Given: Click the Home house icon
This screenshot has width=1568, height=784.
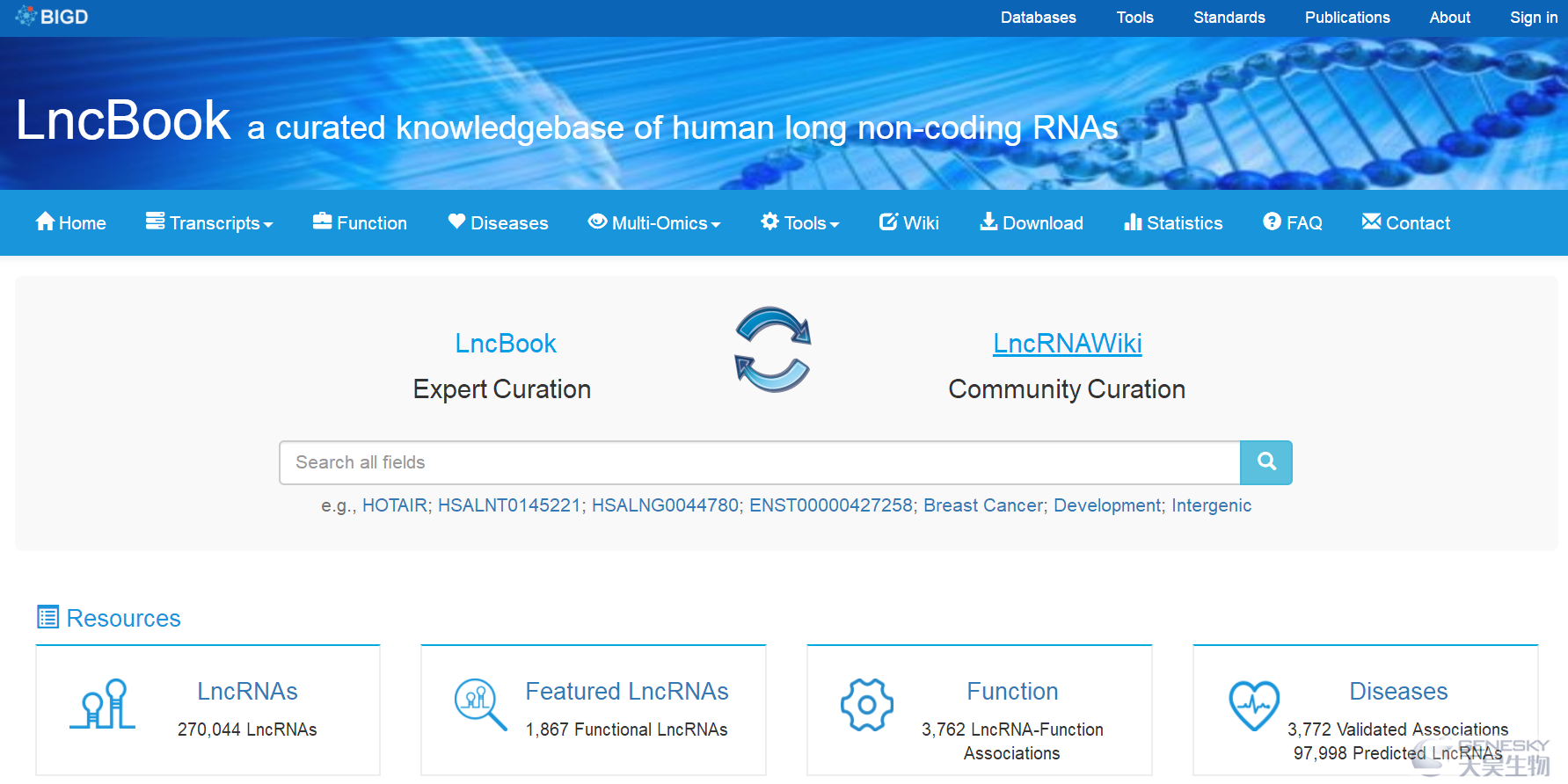Looking at the screenshot, I should click(x=45, y=221).
